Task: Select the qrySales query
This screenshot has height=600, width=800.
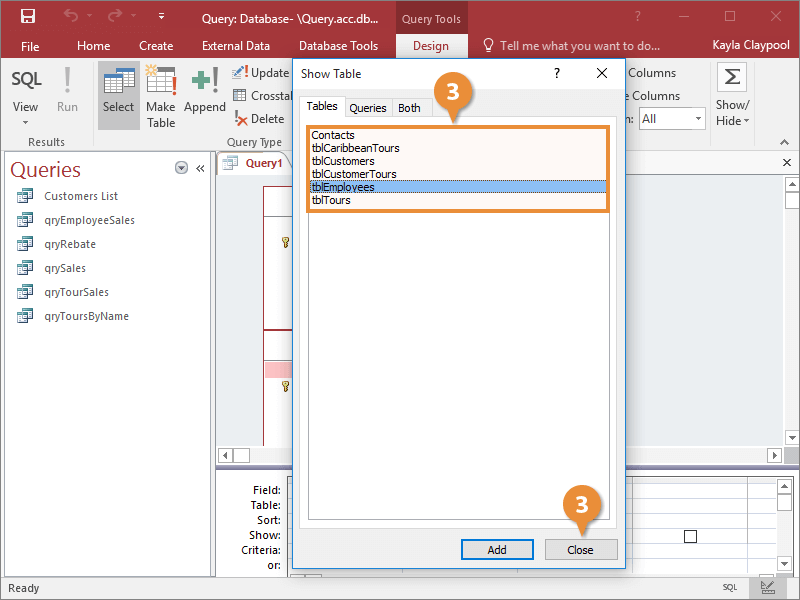Action: 65,268
